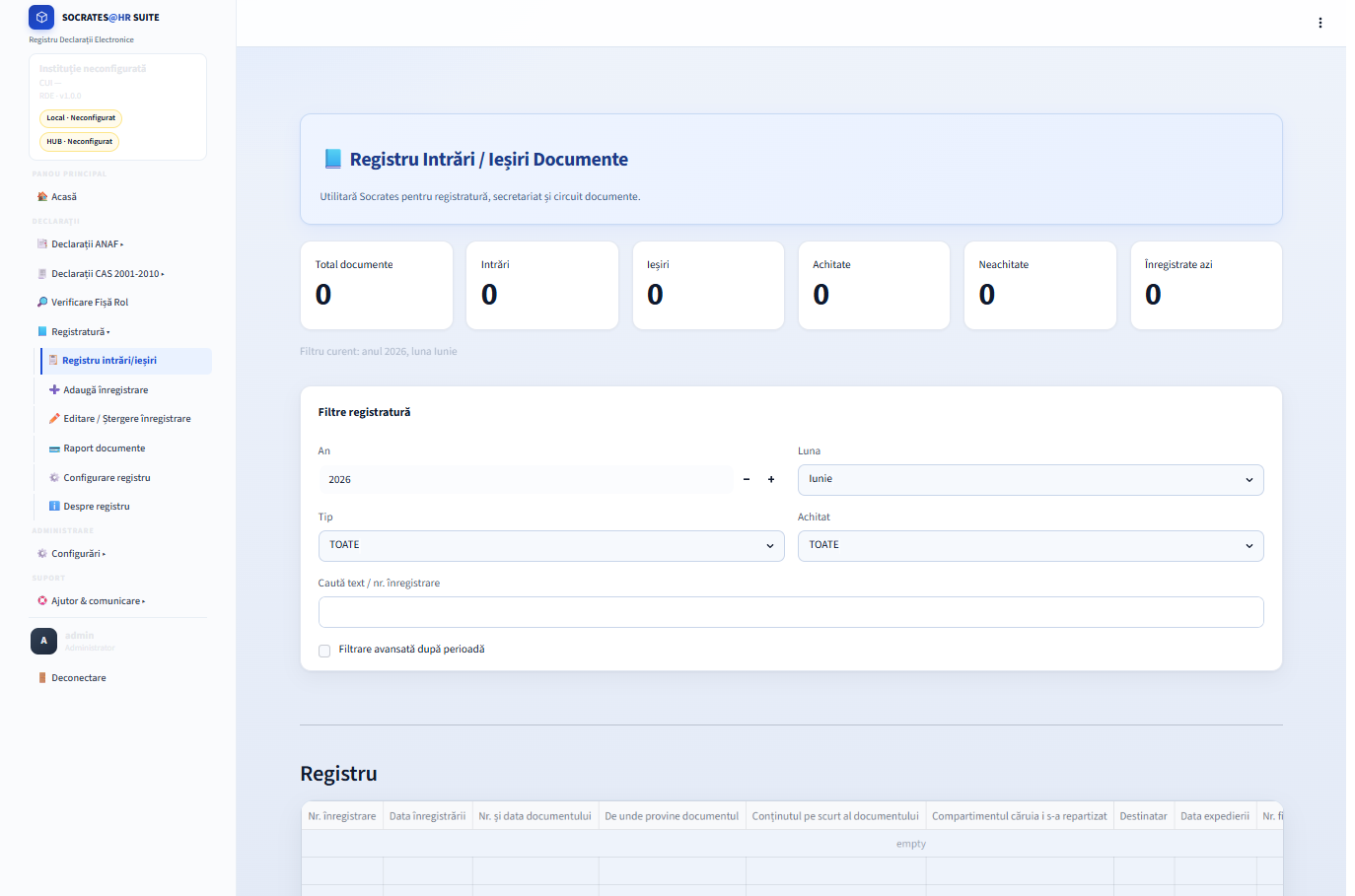Viewport: 1355px width, 896px height.
Task: Click the Registru intrări/ieșiri sidebar icon
Action: pyautogui.click(x=53, y=361)
